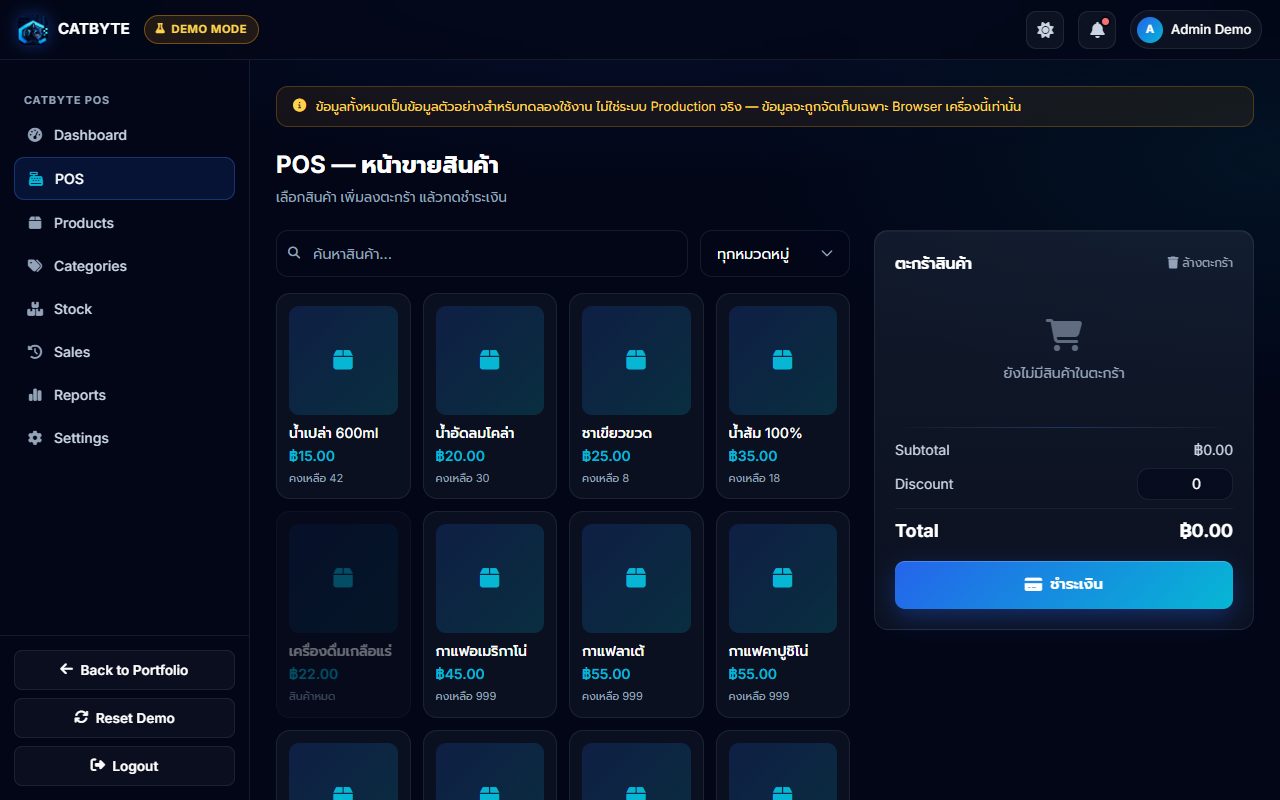Click the Logout button
Screen dimensions: 1280x800
(124, 766)
